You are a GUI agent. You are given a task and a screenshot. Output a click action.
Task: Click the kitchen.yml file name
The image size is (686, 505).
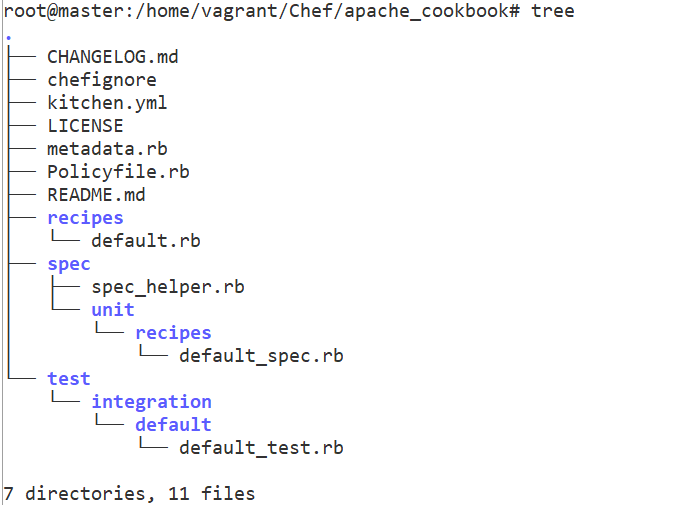107,103
